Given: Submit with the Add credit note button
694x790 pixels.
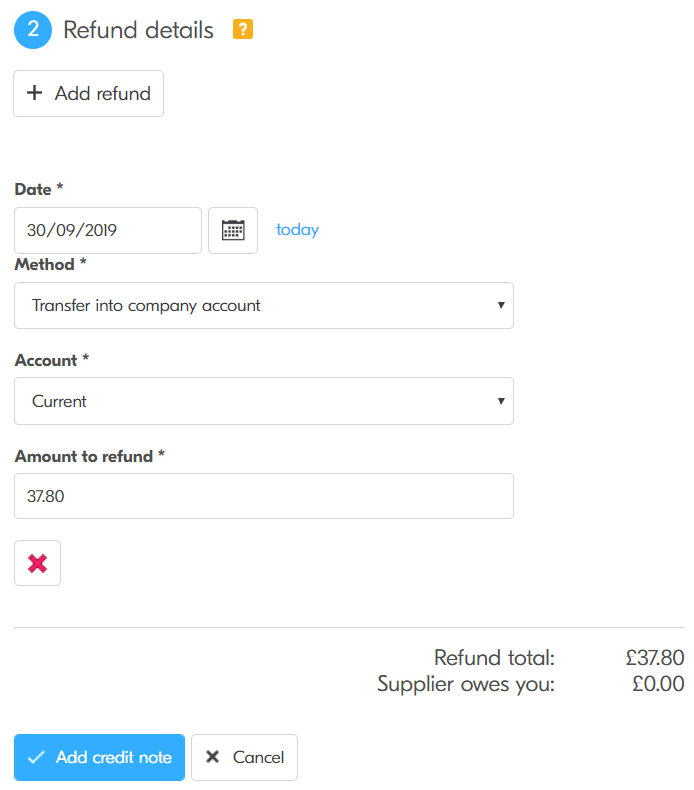Looking at the screenshot, I should click(100, 757).
